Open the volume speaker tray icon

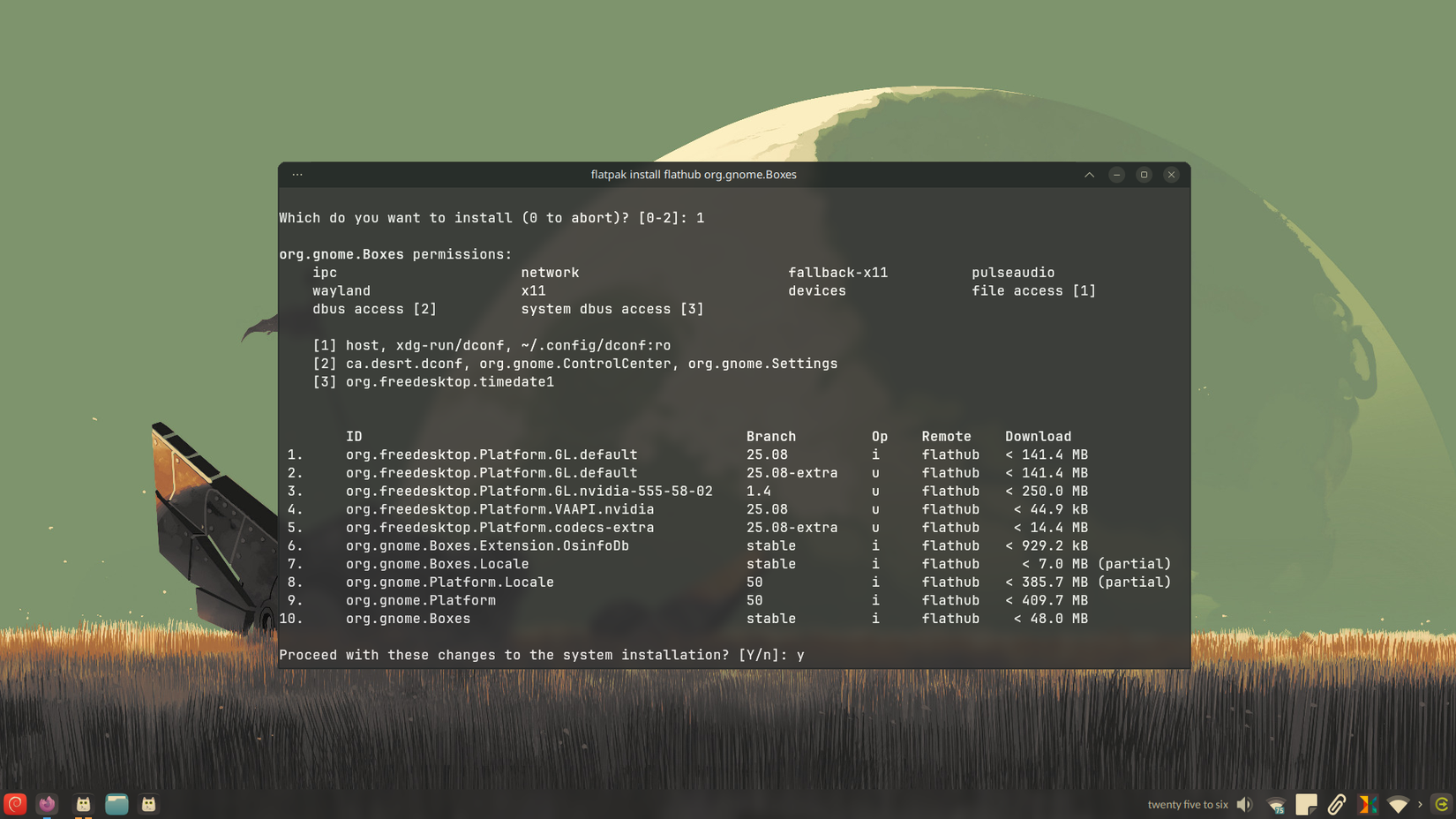click(1244, 805)
